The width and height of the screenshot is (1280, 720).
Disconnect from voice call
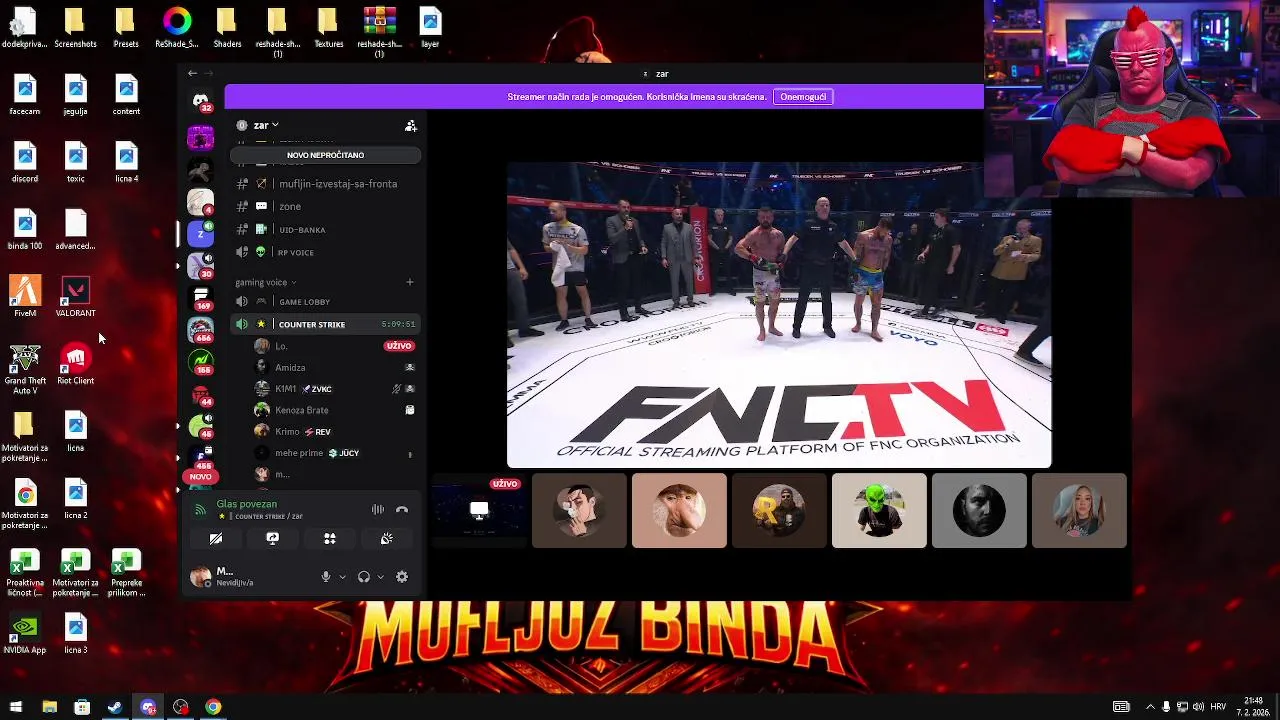click(402, 509)
